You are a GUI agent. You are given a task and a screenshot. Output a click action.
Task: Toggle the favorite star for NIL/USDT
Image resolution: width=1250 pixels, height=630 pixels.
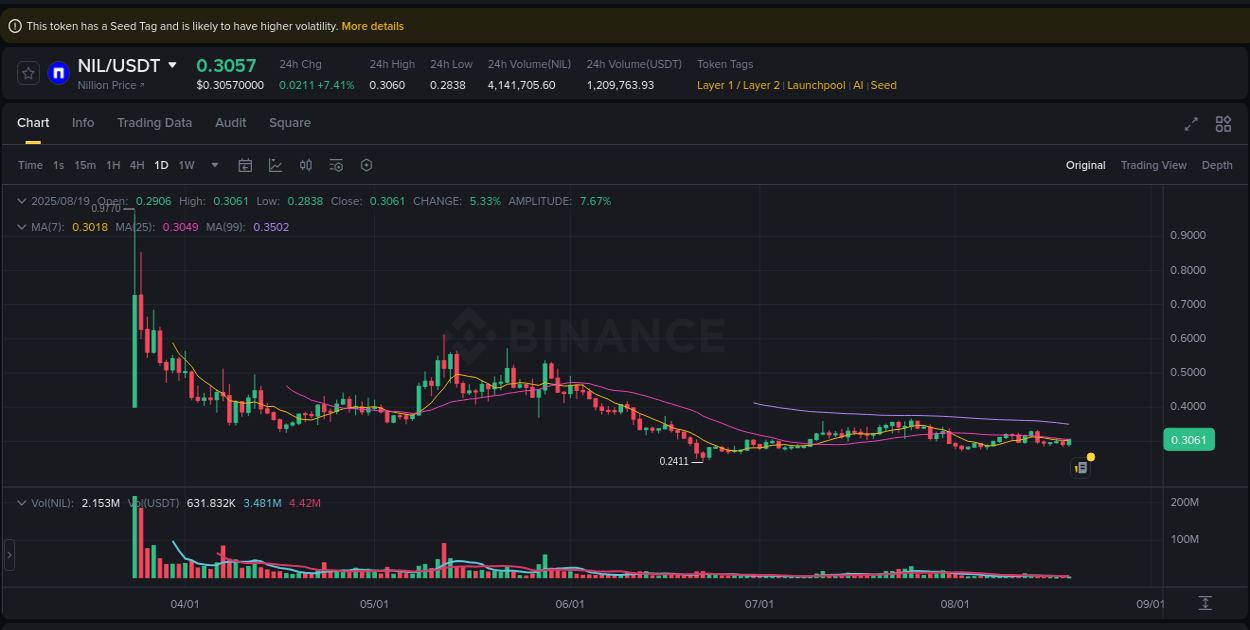click(x=28, y=72)
